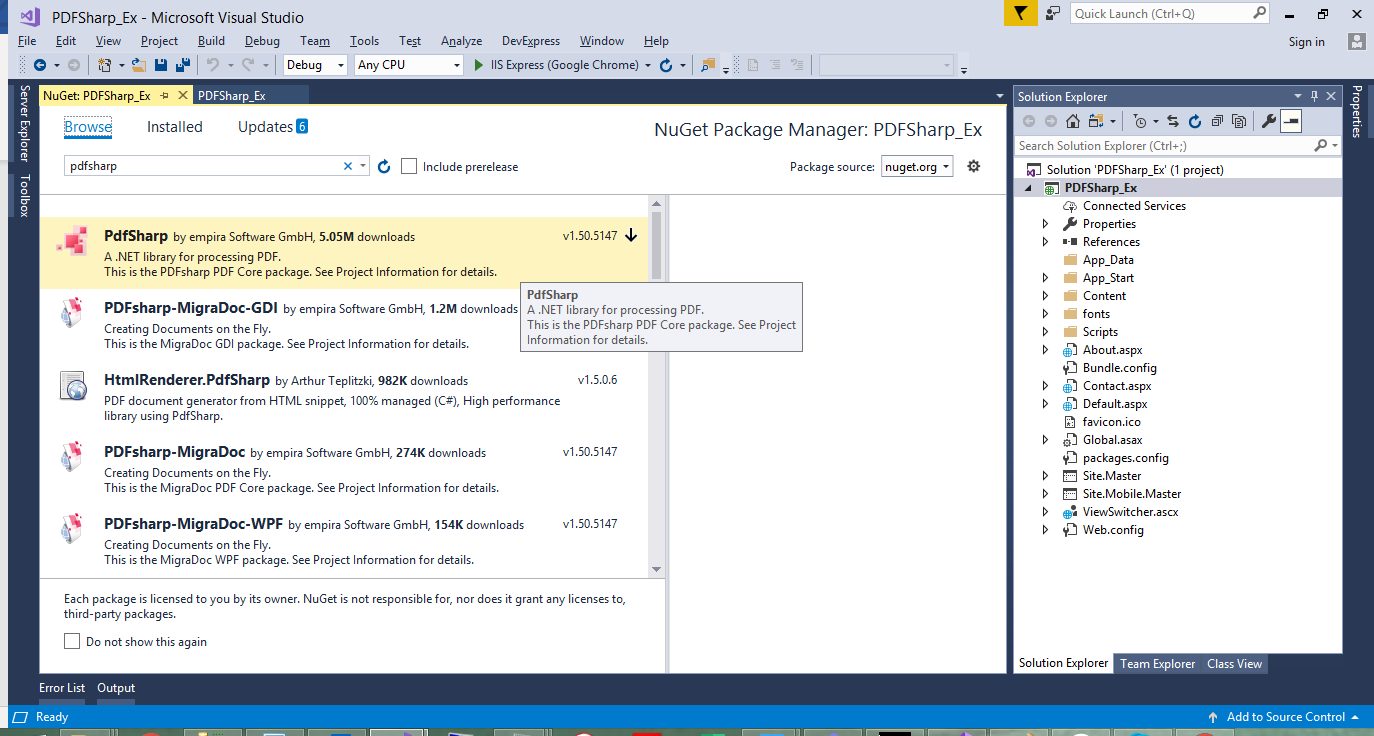This screenshot has width=1374, height=736.
Task: Switch to the Class View tab
Action: pos(1234,664)
